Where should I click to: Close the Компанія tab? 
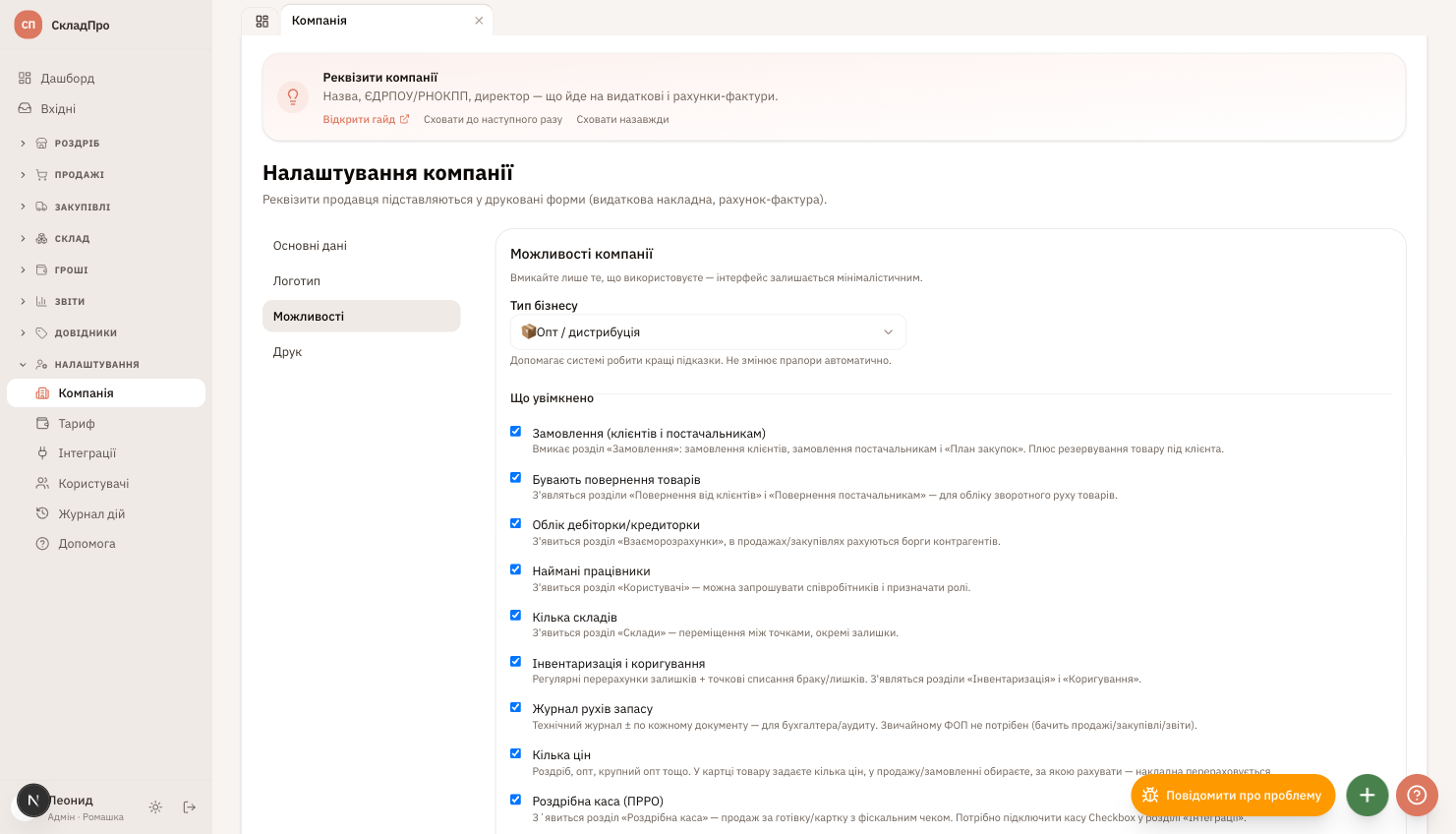point(479,21)
